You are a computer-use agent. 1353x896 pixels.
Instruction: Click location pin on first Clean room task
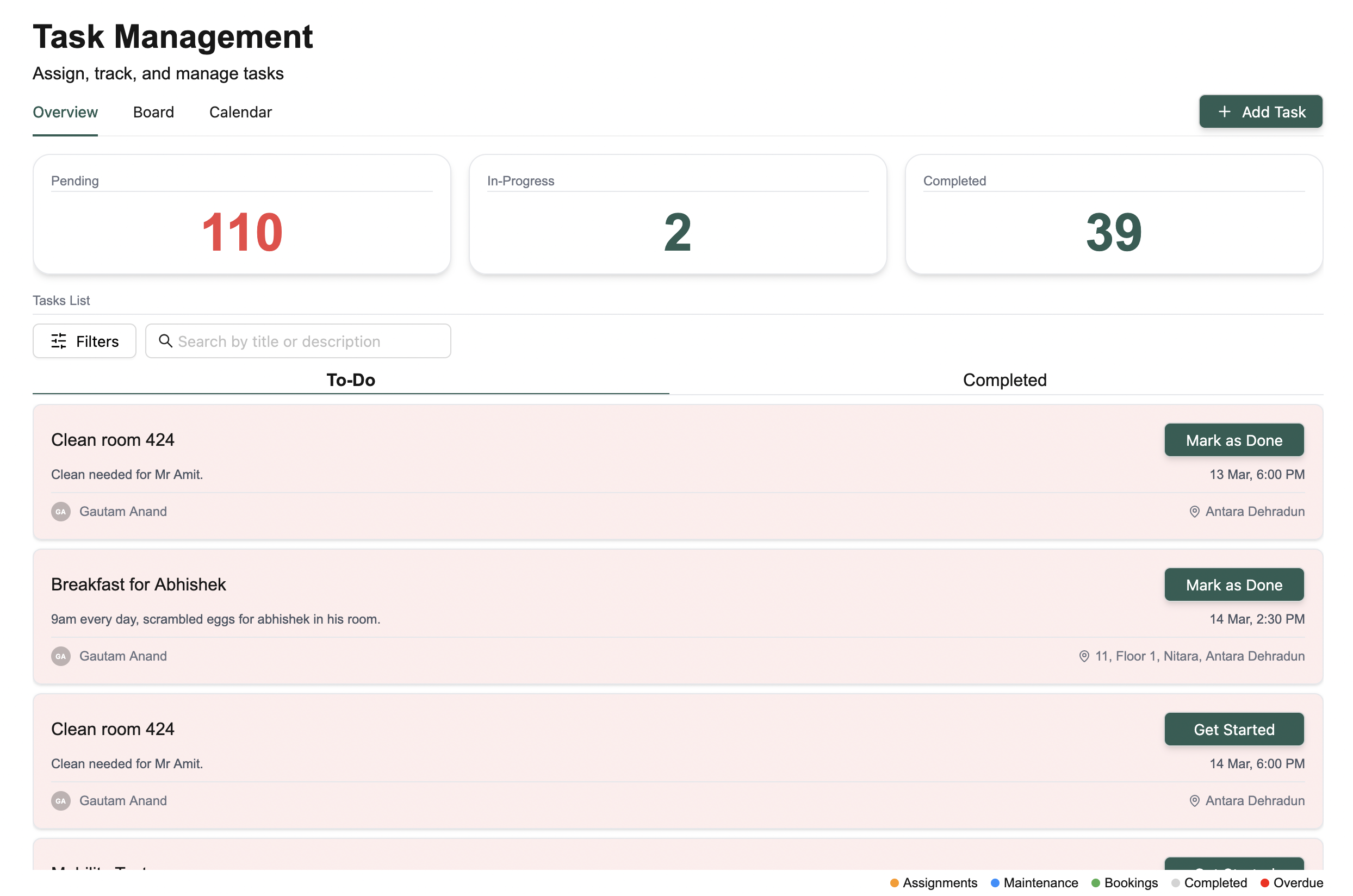point(1194,512)
